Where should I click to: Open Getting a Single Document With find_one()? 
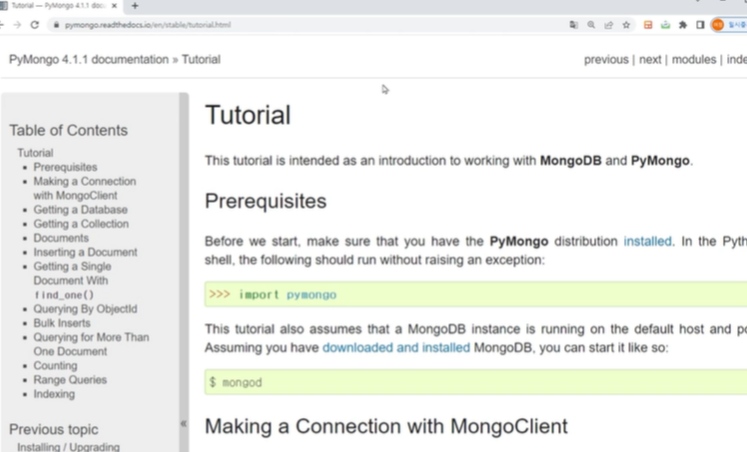coord(72,281)
